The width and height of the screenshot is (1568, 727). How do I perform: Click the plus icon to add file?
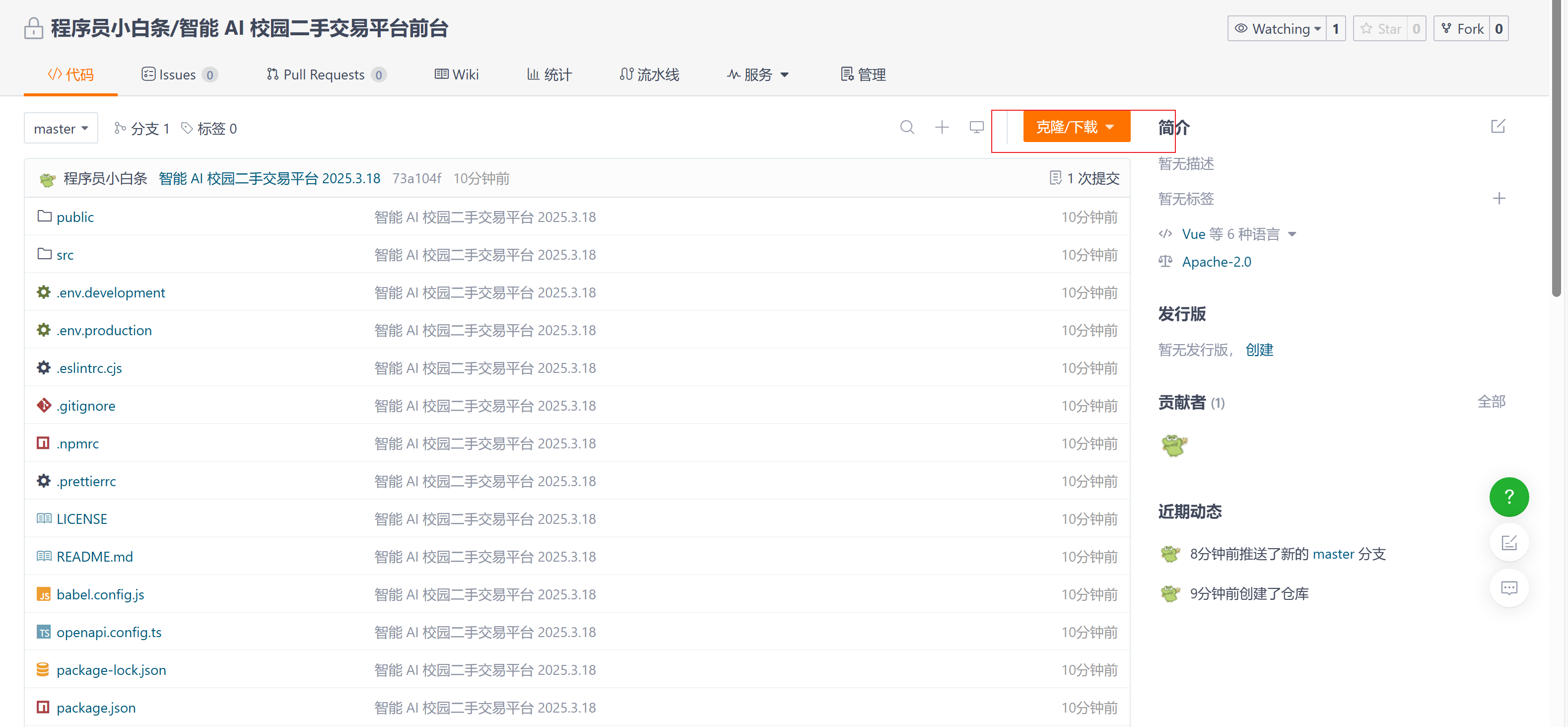(x=942, y=127)
